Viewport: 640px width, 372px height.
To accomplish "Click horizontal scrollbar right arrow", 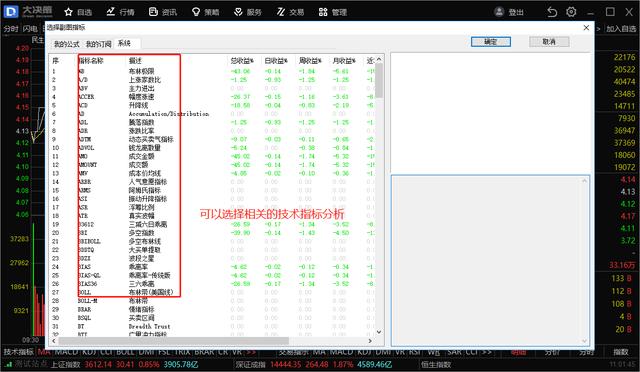I will (370, 341).
